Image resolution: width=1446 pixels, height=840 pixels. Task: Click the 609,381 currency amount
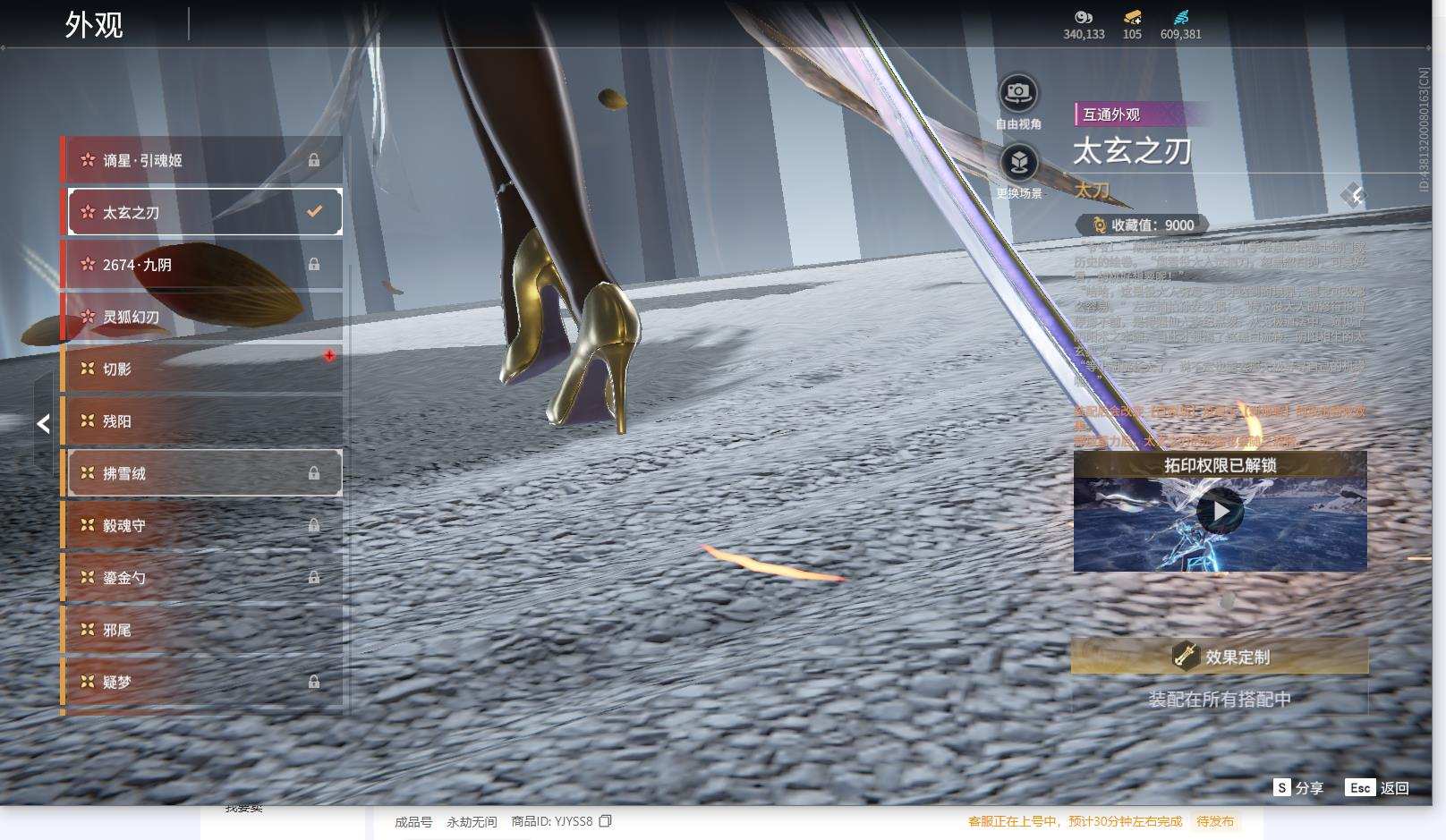point(1181,34)
